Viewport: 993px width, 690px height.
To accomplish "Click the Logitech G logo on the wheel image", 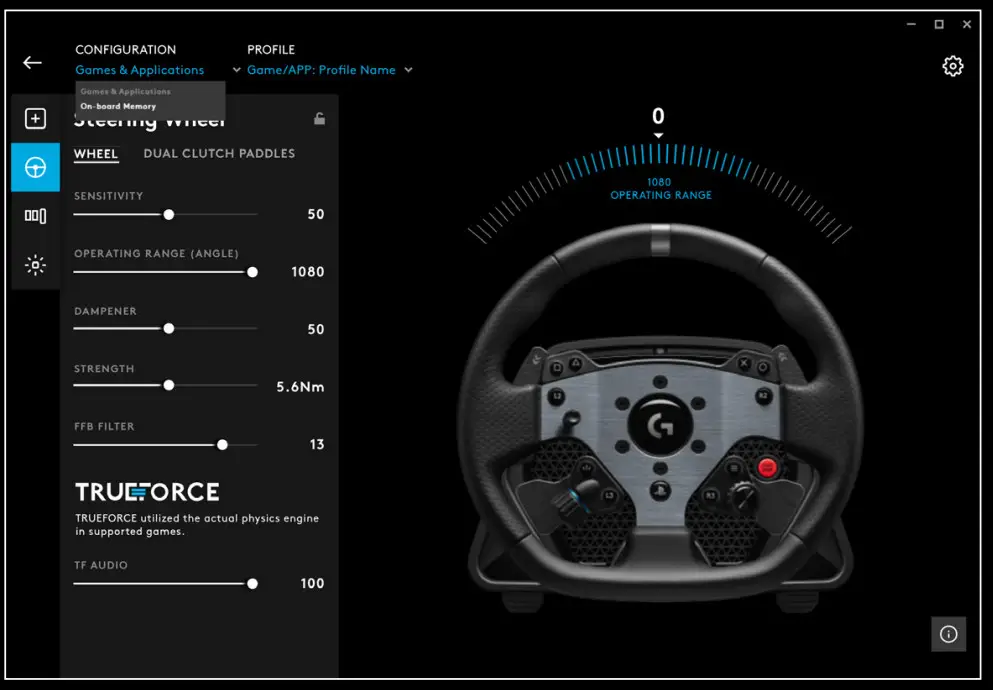I will (658, 424).
